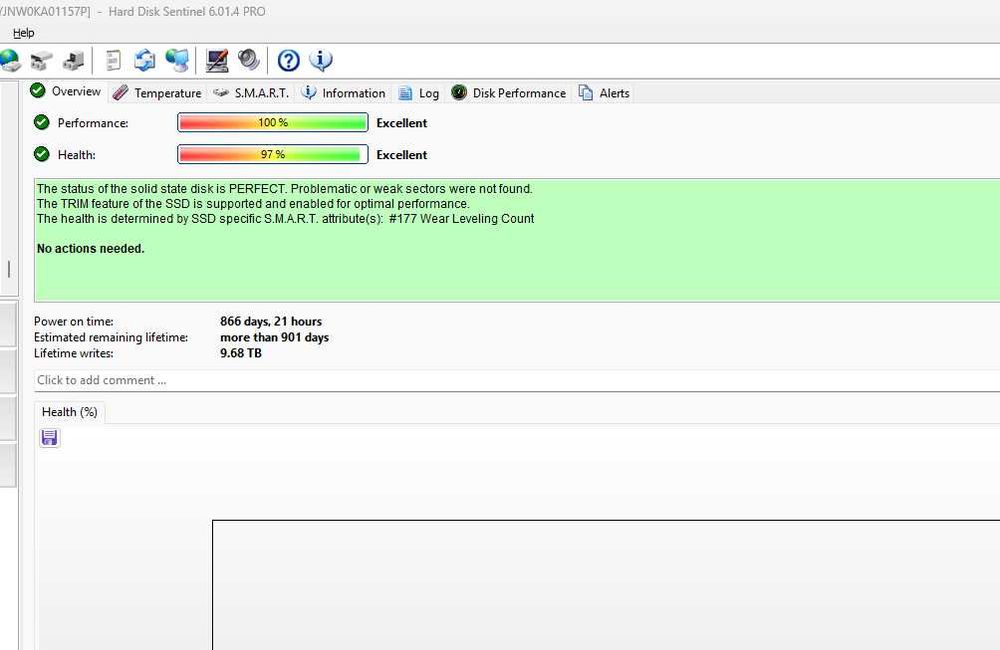Open the report document toolbar icon
The image size is (1000, 650).
coord(114,61)
